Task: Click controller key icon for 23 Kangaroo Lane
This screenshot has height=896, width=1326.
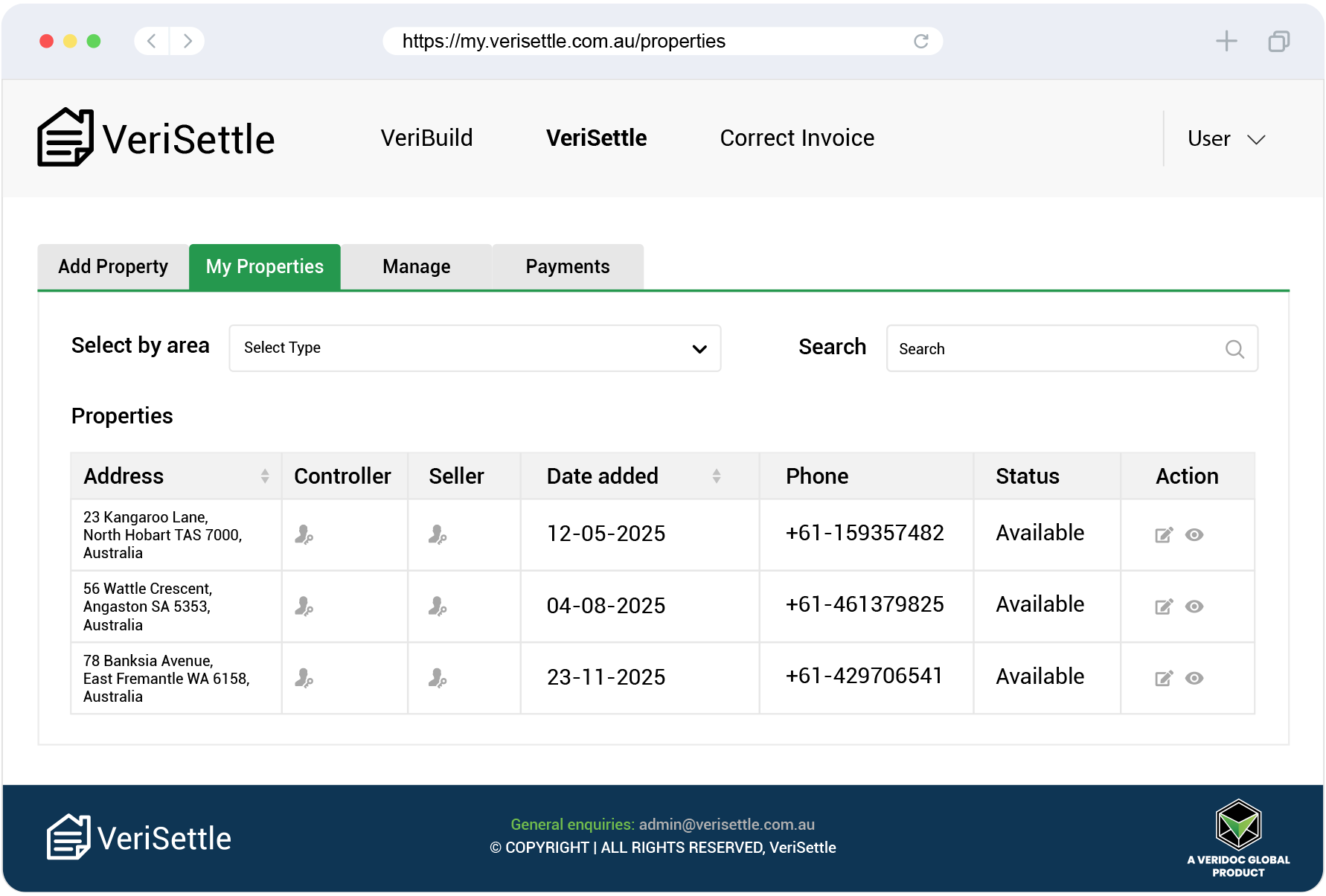Action: click(x=304, y=534)
